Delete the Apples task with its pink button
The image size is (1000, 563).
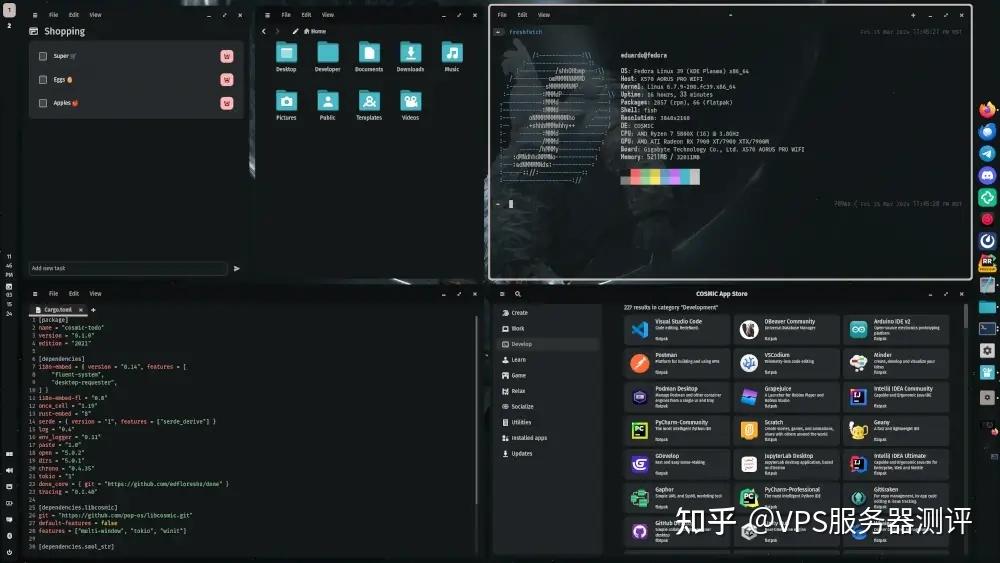click(226, 103)
